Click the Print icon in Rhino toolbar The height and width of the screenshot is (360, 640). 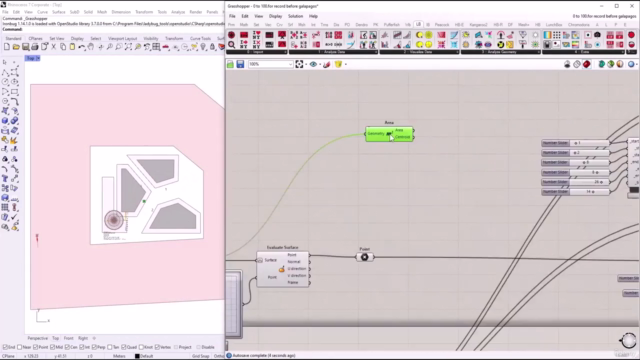point(35,47)
